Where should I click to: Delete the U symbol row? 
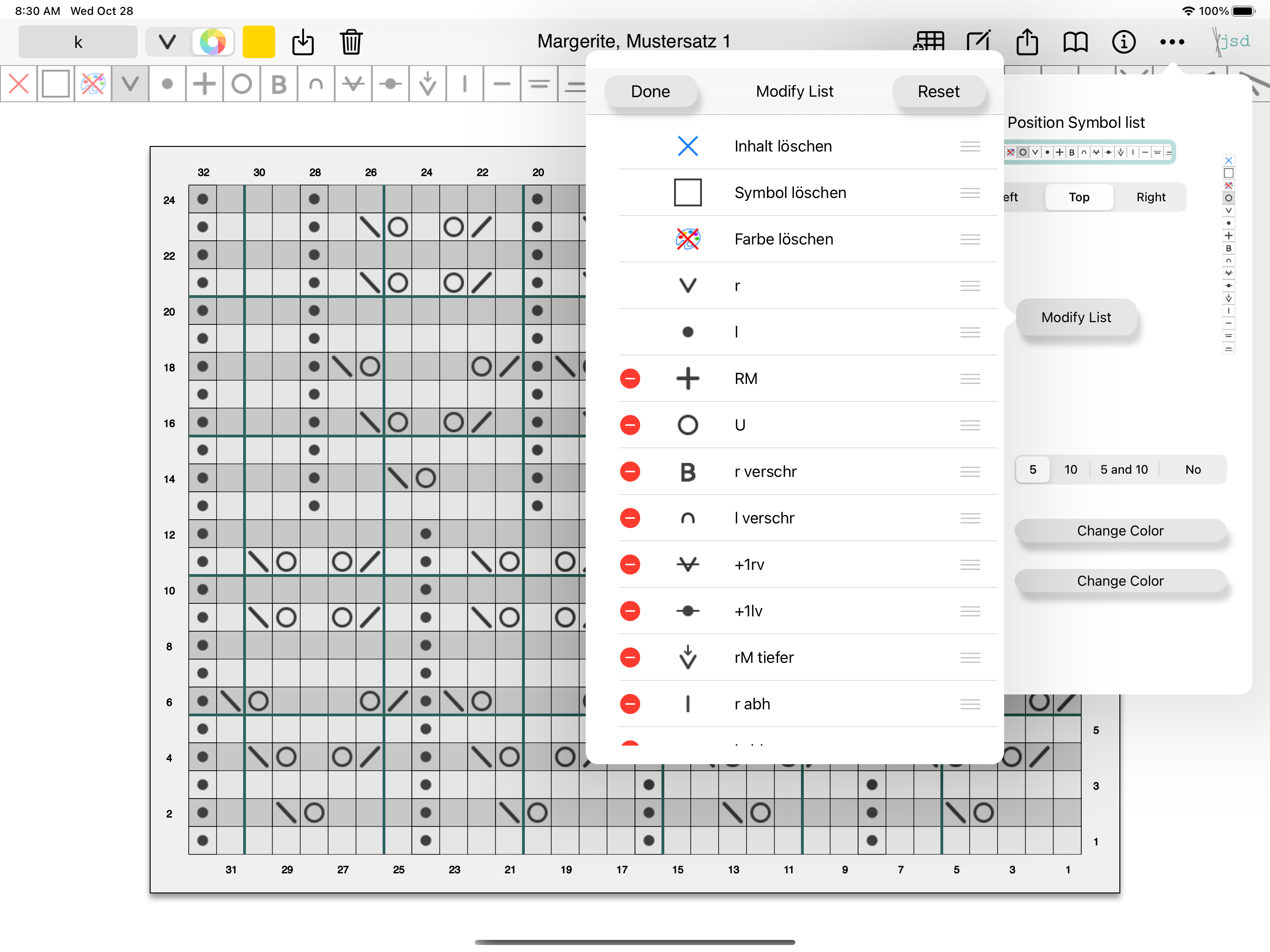(x=630, y=425)
